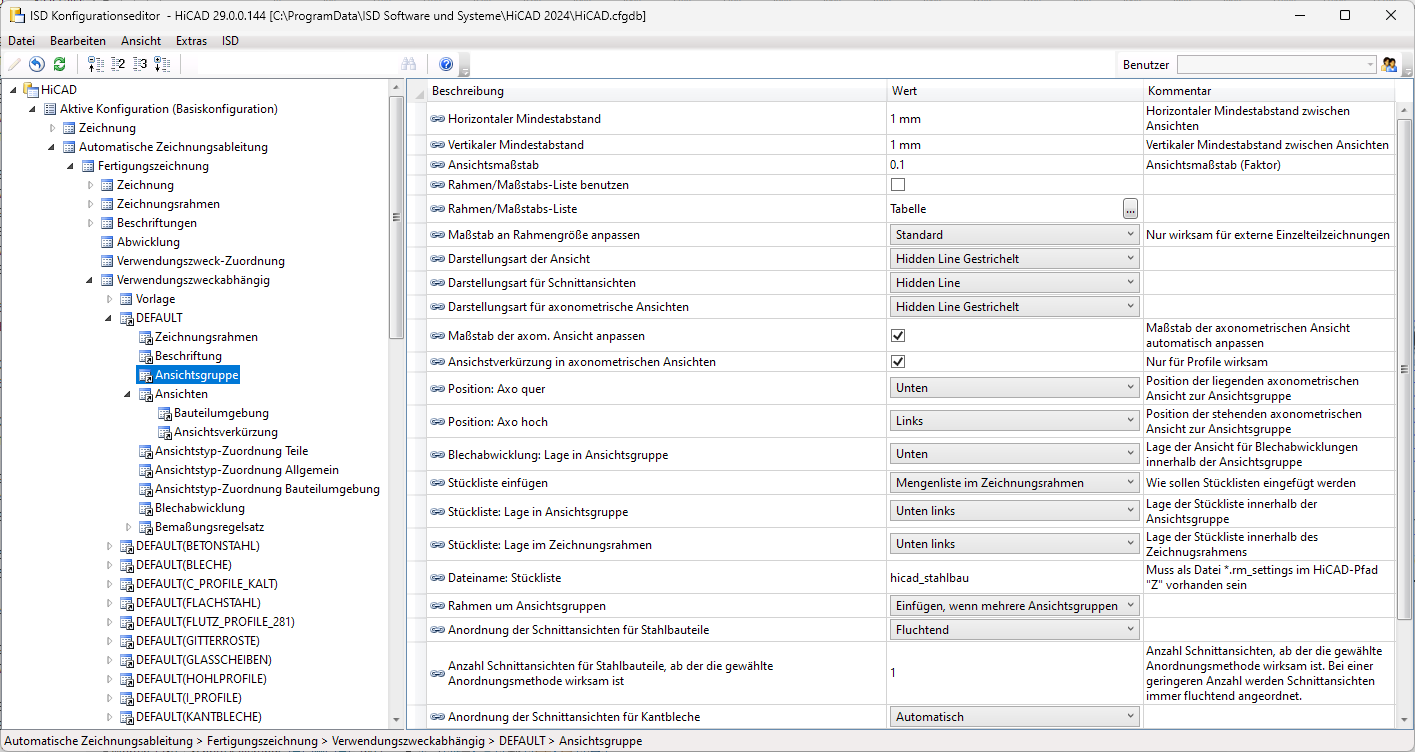Enable Rahmen/Maßstabs-Liste benutzen checkbox
The height and width of the screenshot is (752, 1415).
pos(898,185)
